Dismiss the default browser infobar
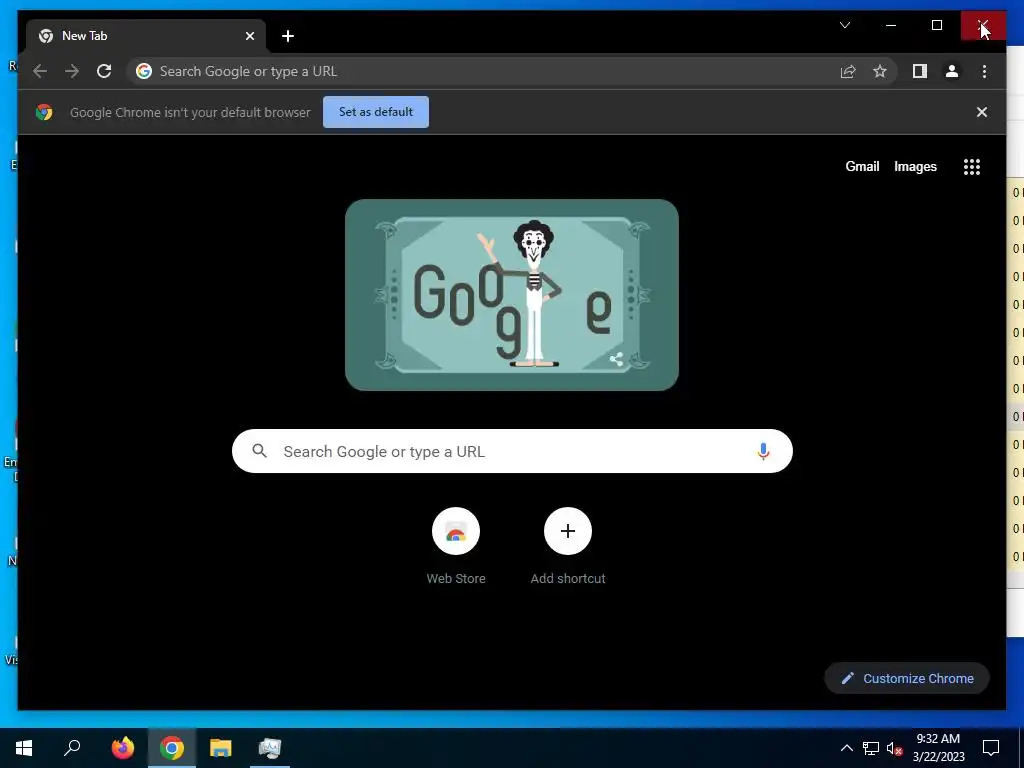 coord(982,112)
